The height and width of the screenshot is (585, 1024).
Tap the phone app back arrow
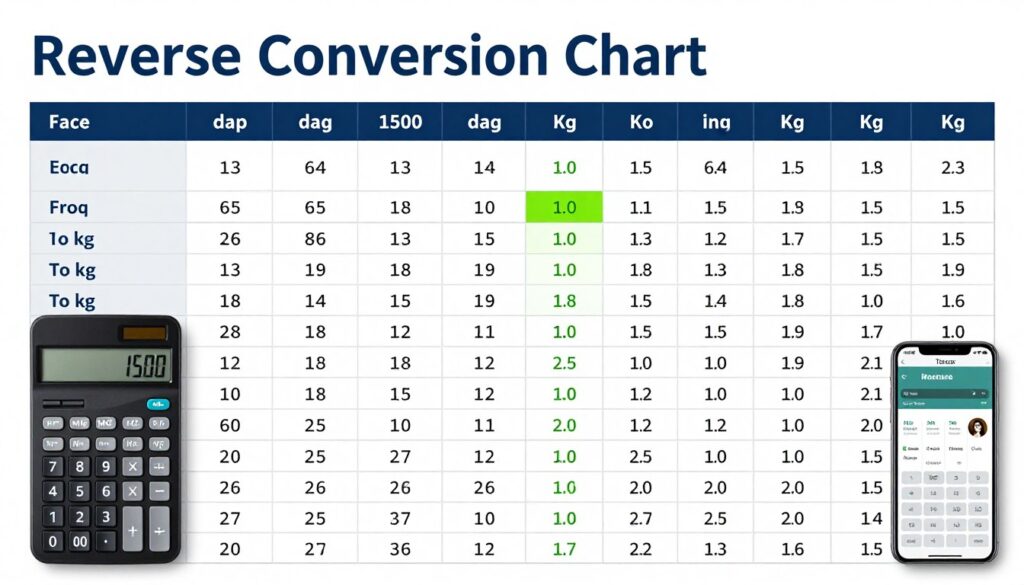pos(903,361)
